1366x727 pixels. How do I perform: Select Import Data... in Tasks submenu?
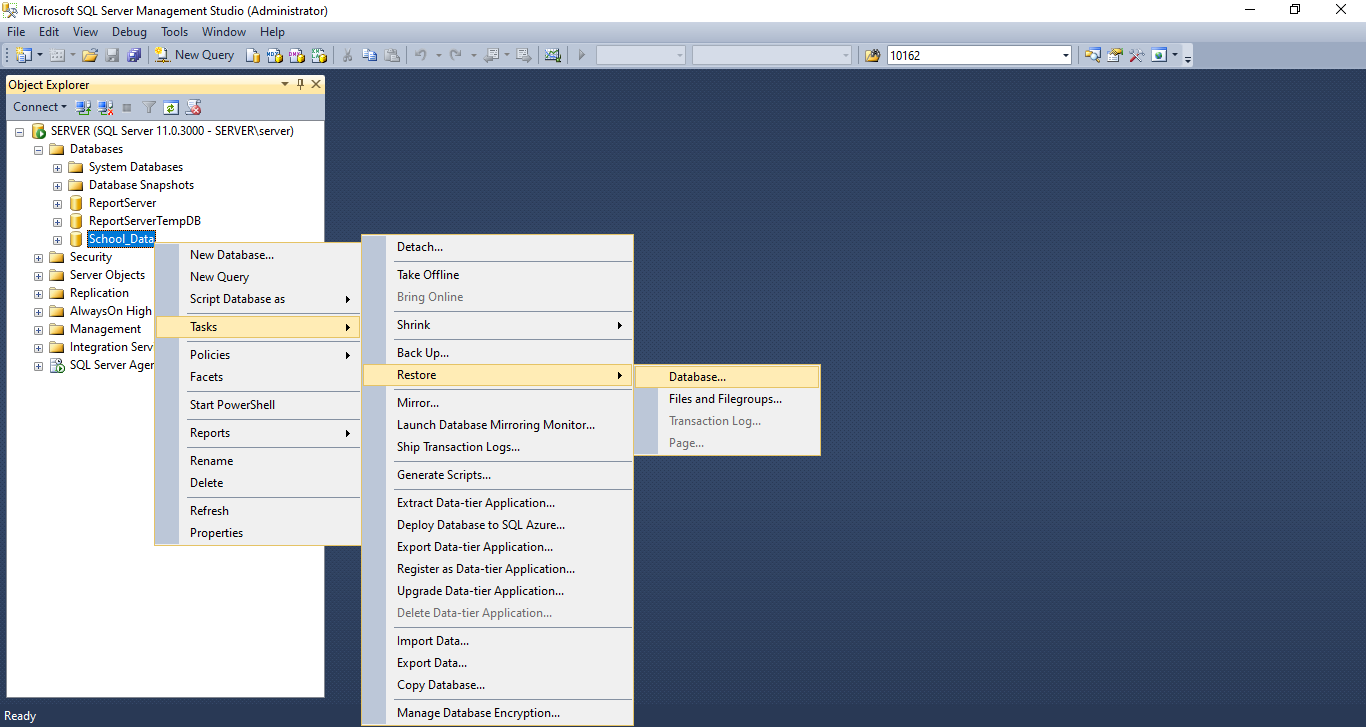tap(497, 641)
